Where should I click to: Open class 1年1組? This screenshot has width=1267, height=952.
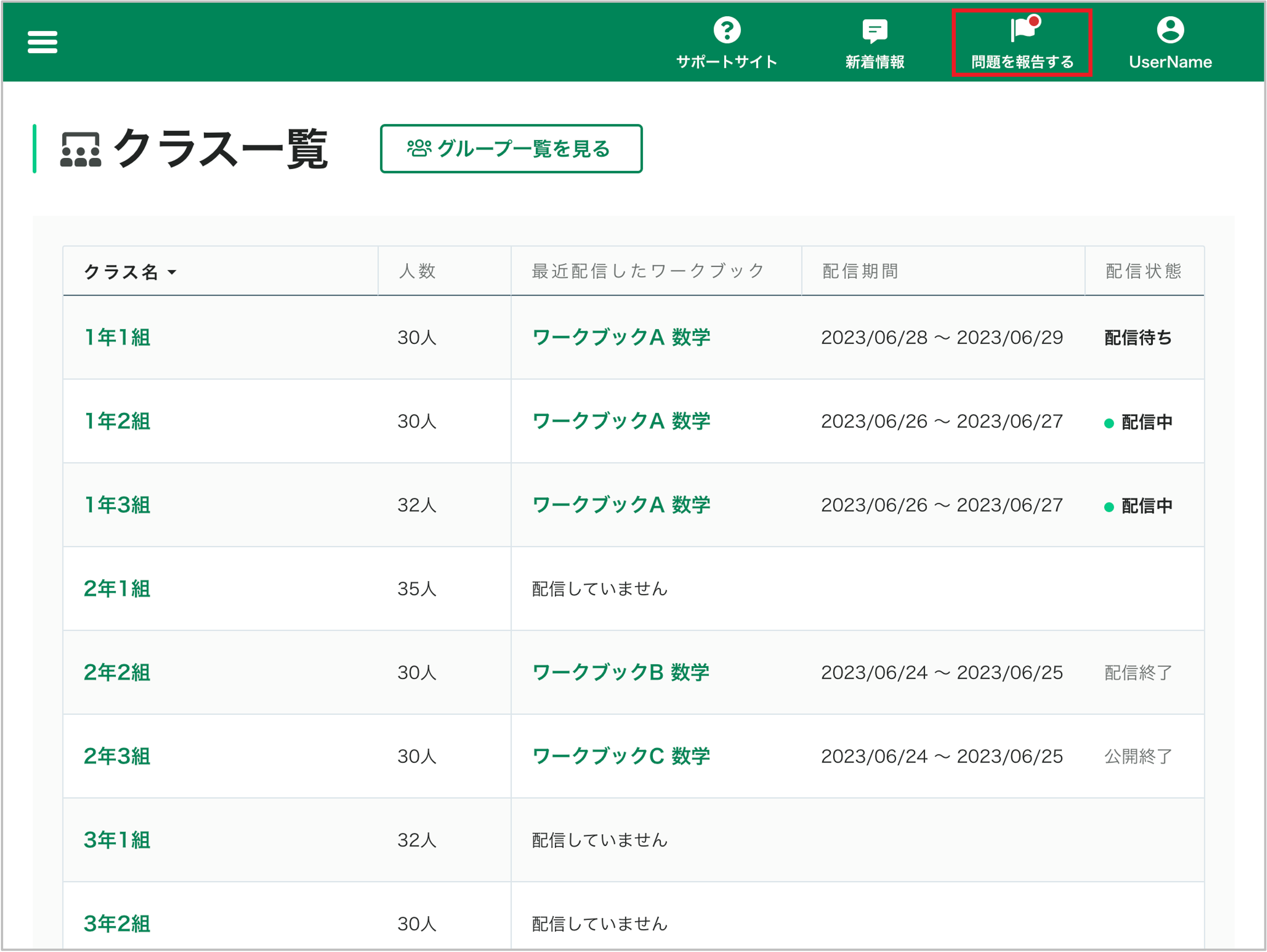pos(117,337)
